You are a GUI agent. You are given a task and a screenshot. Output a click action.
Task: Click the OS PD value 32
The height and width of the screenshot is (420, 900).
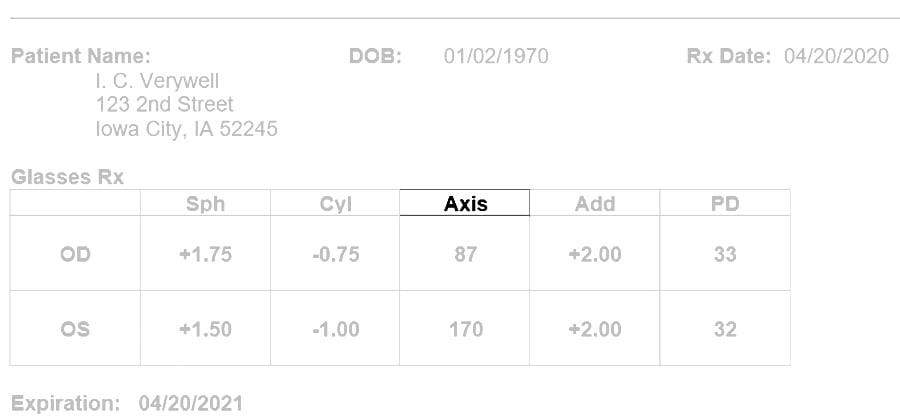(725, 329)
